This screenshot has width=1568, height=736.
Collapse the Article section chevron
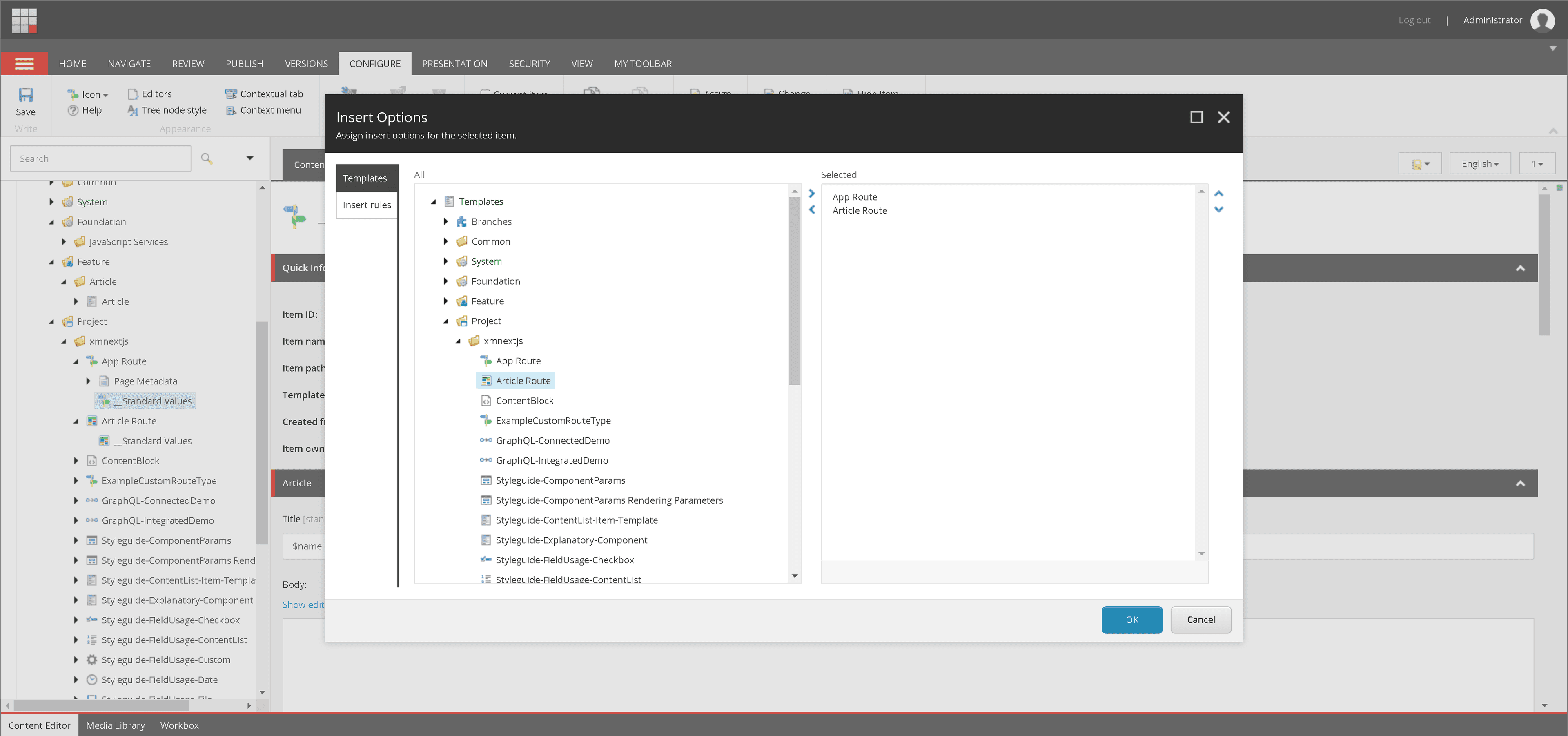pyautogui.click(x=1520, y=483)
